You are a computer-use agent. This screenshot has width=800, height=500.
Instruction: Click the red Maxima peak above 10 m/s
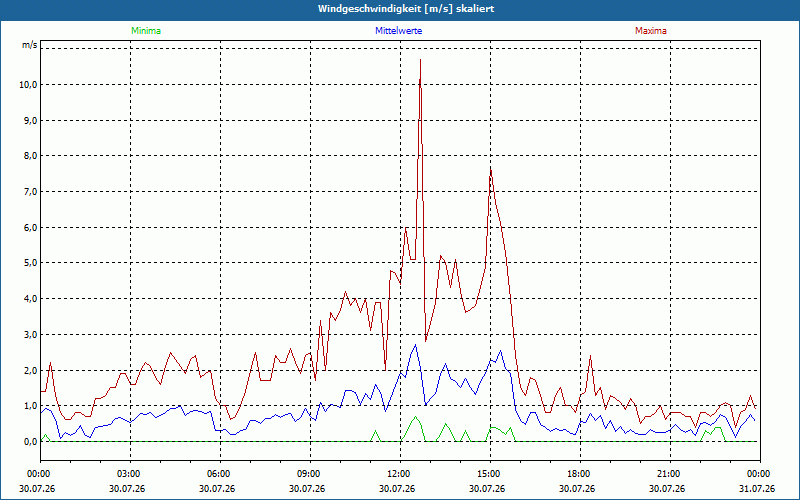point(420,60)
